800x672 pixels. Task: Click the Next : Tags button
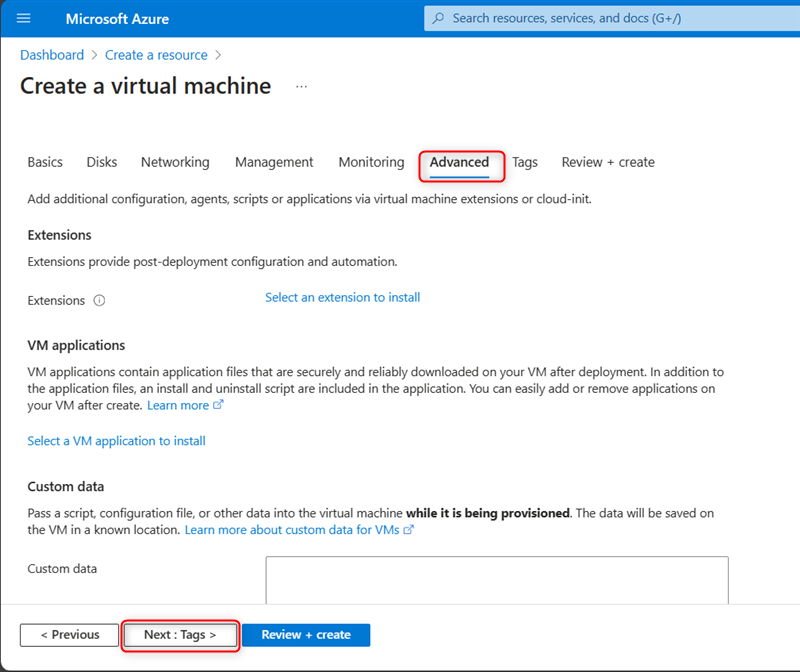coord(180,635)
